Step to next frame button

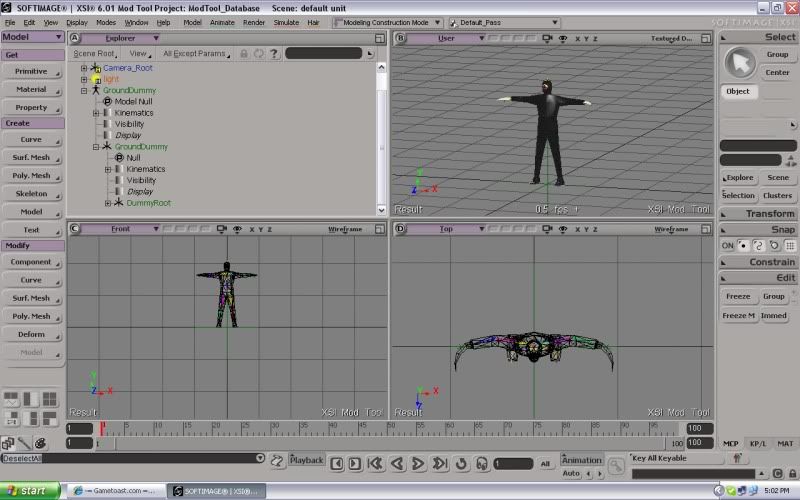[x=355, y=463]
